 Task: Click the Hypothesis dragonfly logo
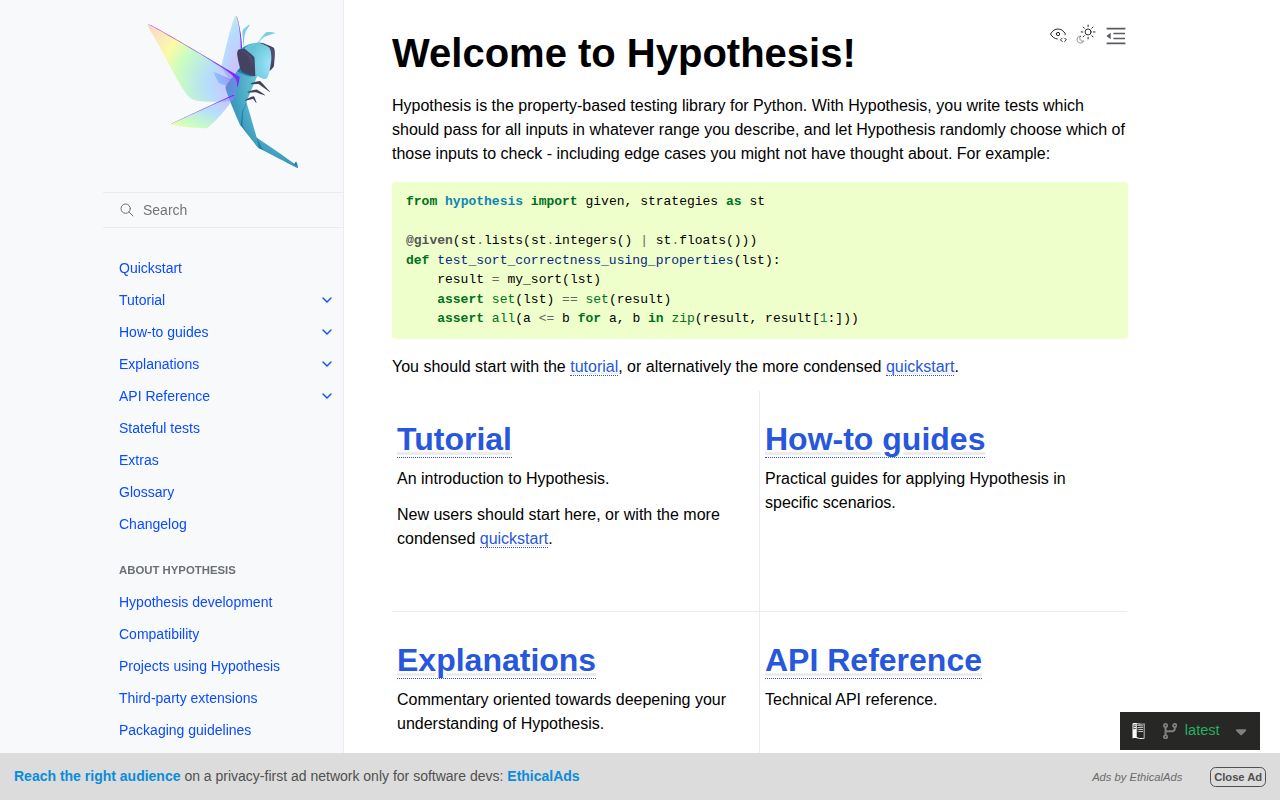(x=224, y=92)
